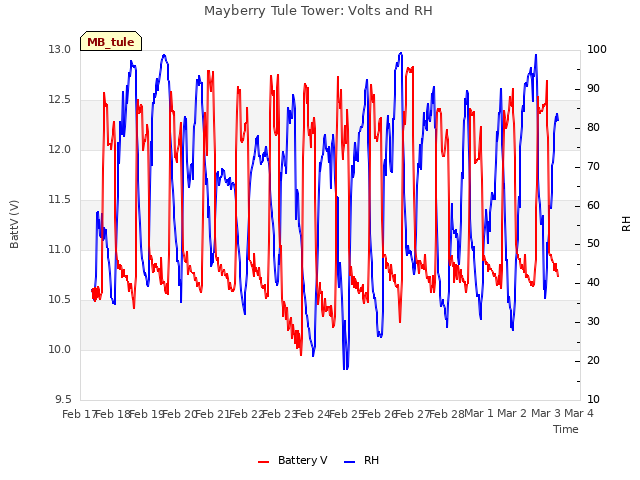
Task: Toggle the Battery V legend entry
Action: 292,460
